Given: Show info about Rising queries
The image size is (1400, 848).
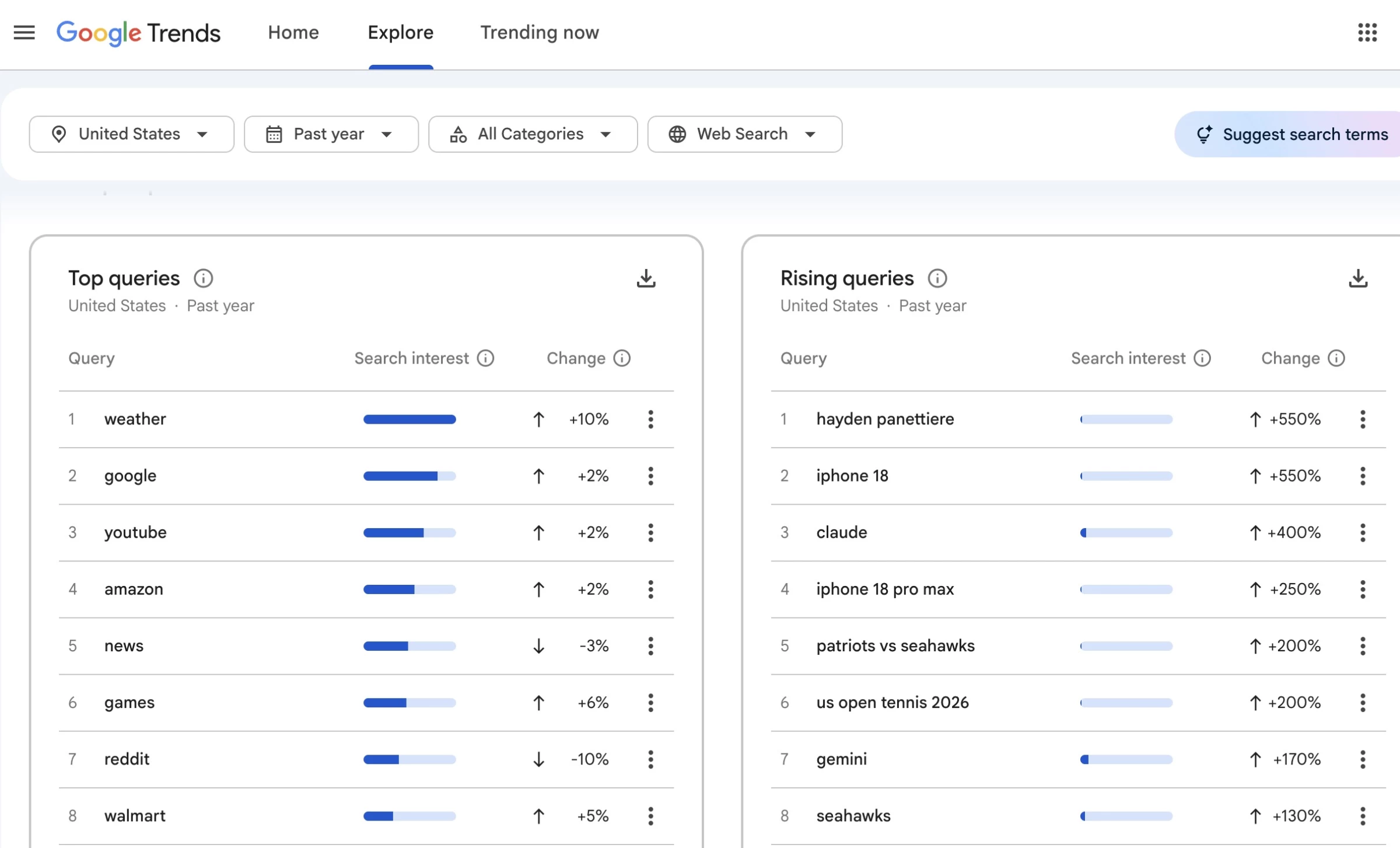Looking at the screenshot, I should tap(937, 278).
